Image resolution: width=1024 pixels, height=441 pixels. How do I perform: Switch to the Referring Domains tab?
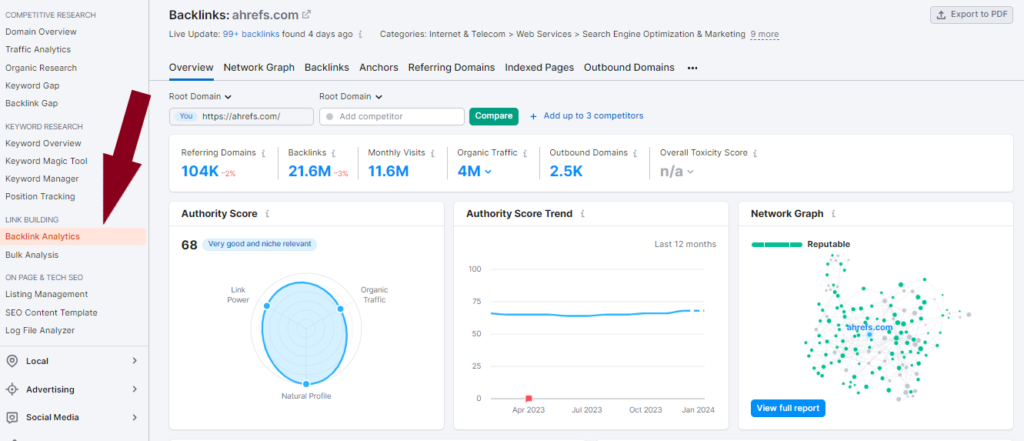(451, 67)
